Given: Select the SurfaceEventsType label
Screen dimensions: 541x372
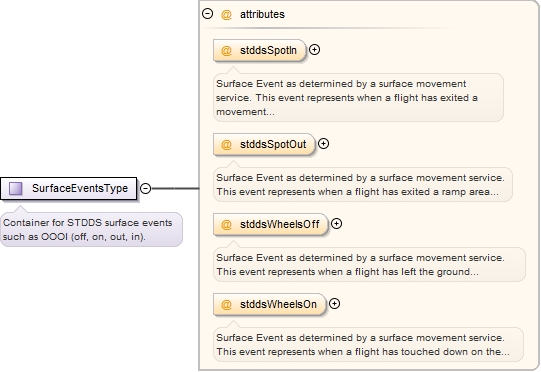Looking at the screenshot, I should pyautogui.click(x=80, y=188).
